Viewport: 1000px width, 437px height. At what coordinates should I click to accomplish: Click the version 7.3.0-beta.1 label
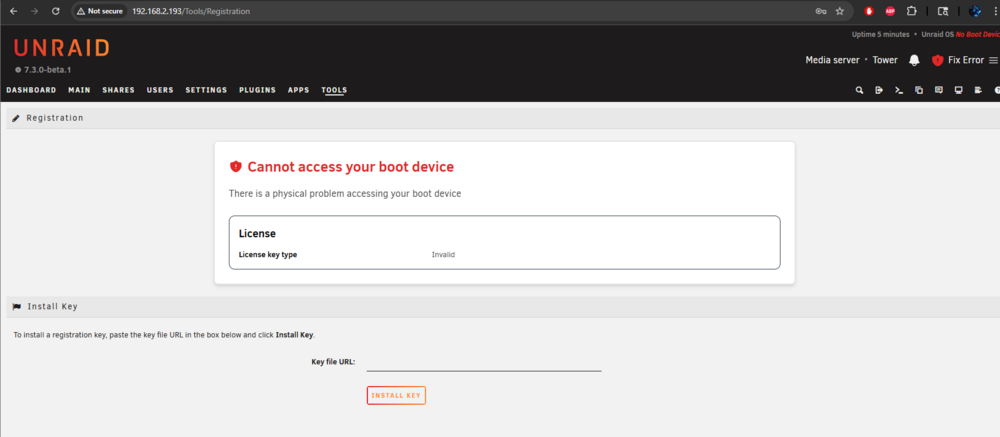pyautogui.click(x=47, y=70)
